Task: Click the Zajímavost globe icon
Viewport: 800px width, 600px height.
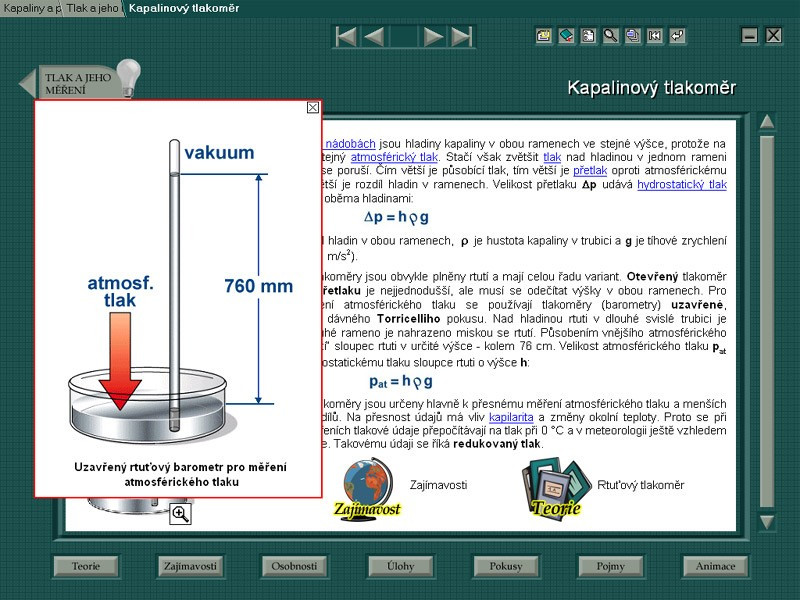Action: pos(368,489)
